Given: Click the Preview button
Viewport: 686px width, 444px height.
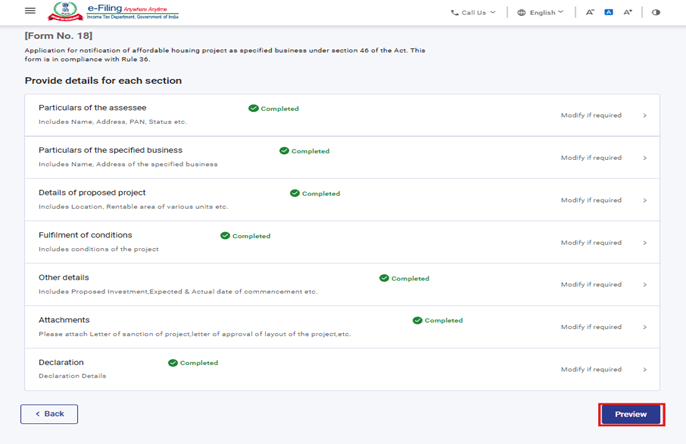Looking at the screenshot, I should click(x=631, y=414).
